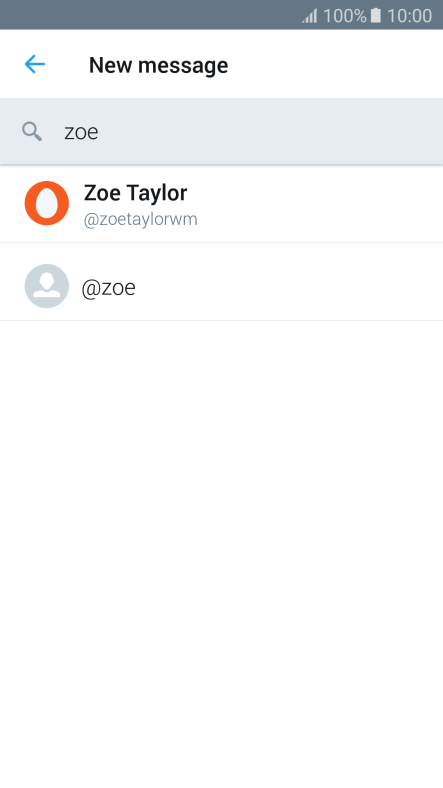Tap the dark status bar strip
The height and width of the screenshot is (788, 443).
tap(151, 15)
